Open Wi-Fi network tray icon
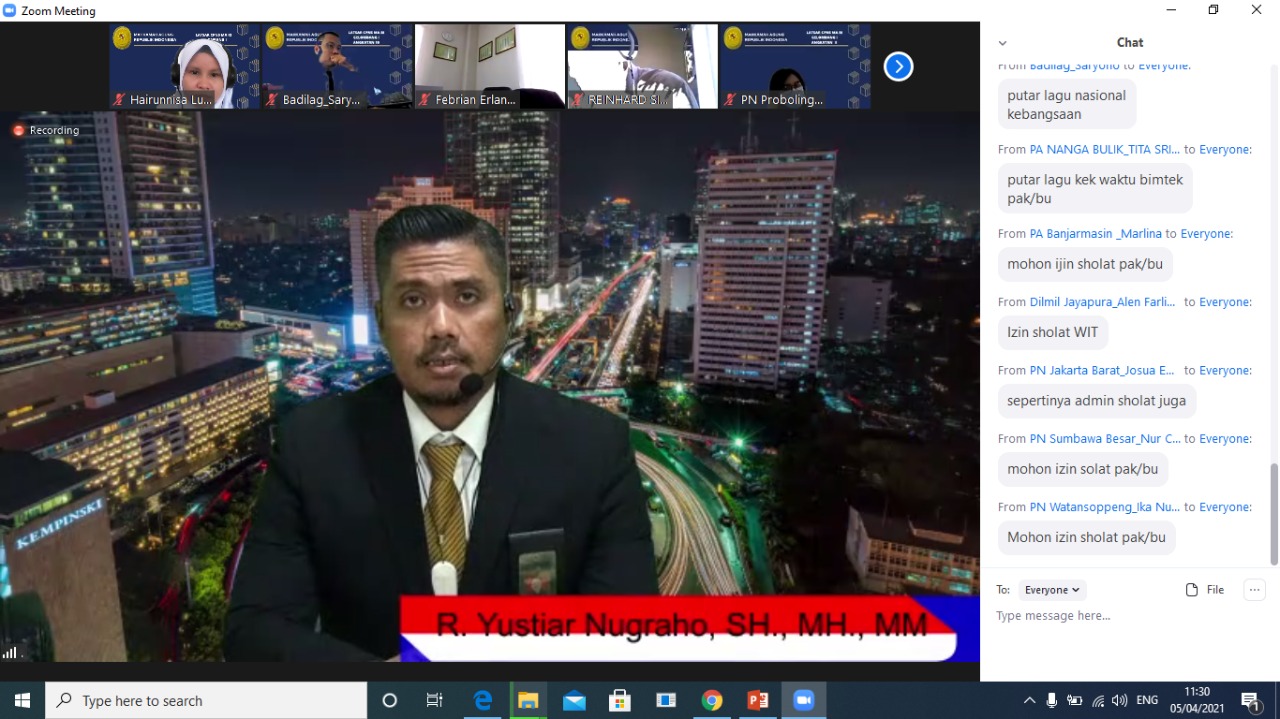This screenshot has width=1280, height=719. pos(1098,700)
